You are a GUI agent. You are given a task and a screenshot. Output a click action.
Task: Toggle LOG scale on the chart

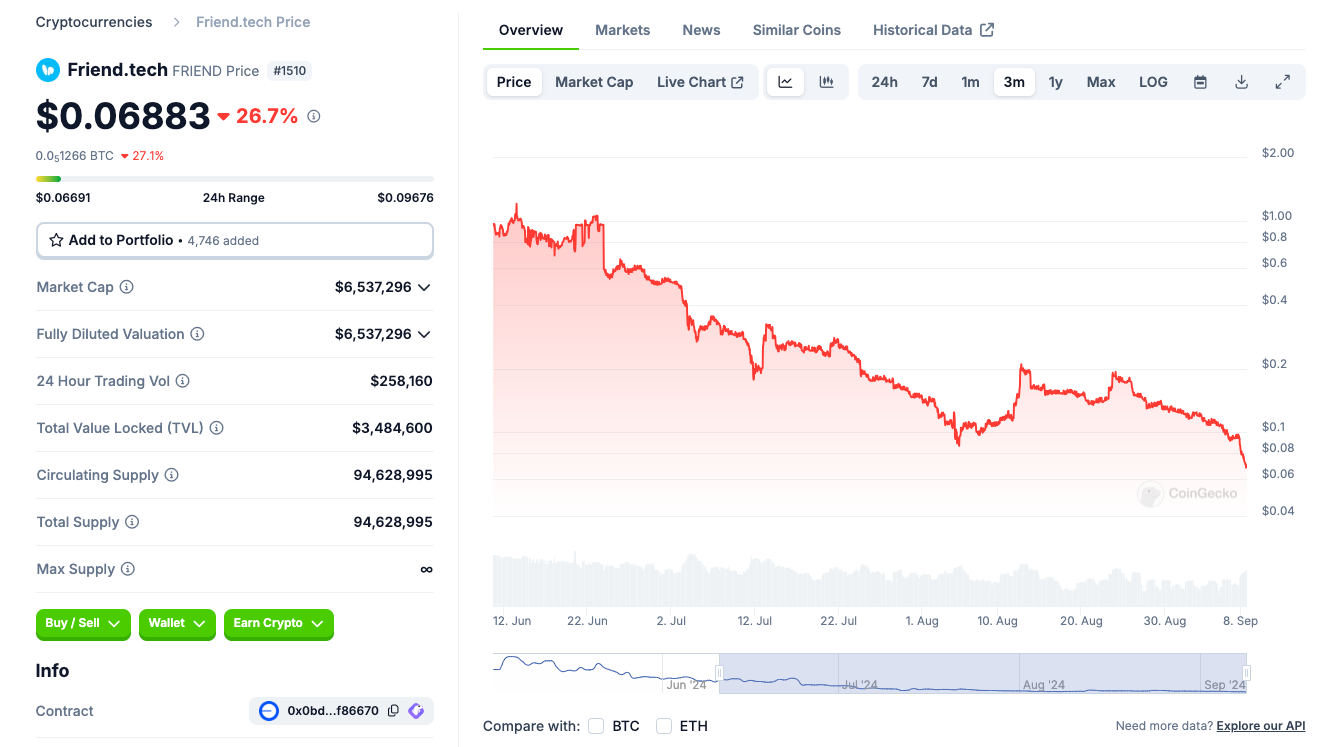coord(1153,82)
